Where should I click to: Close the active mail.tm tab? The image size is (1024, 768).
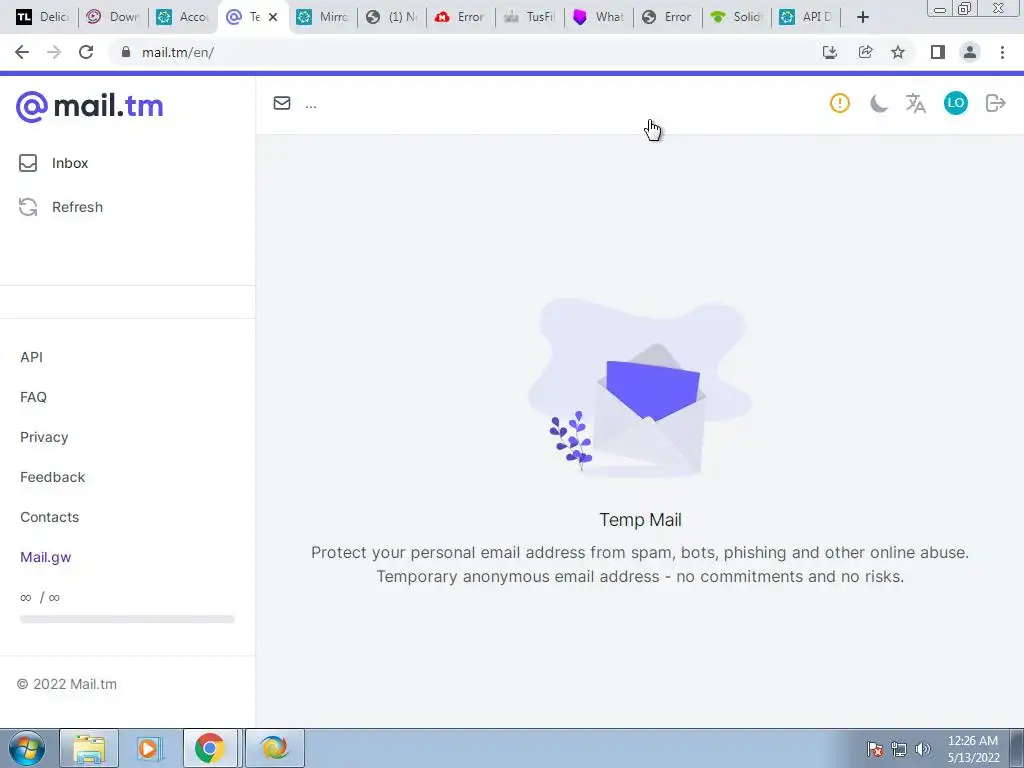(x=273, y=17)
